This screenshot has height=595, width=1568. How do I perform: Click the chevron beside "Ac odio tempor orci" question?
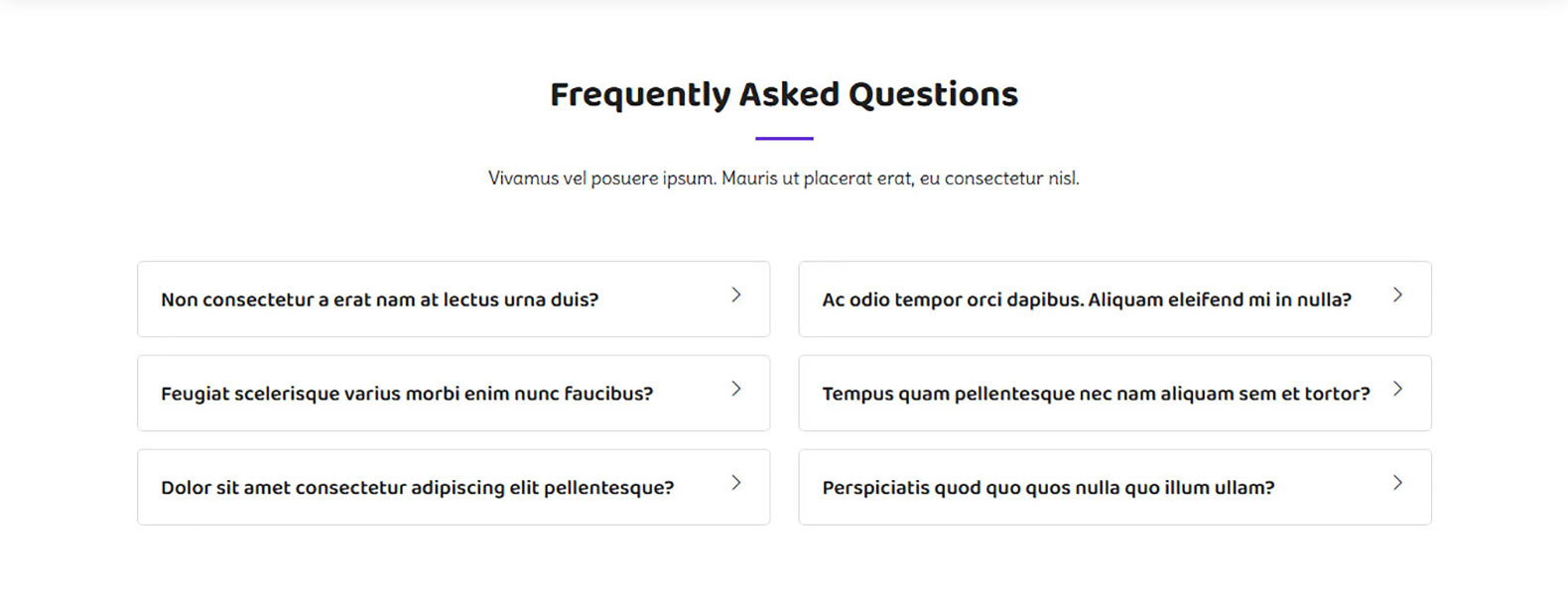1397,295
